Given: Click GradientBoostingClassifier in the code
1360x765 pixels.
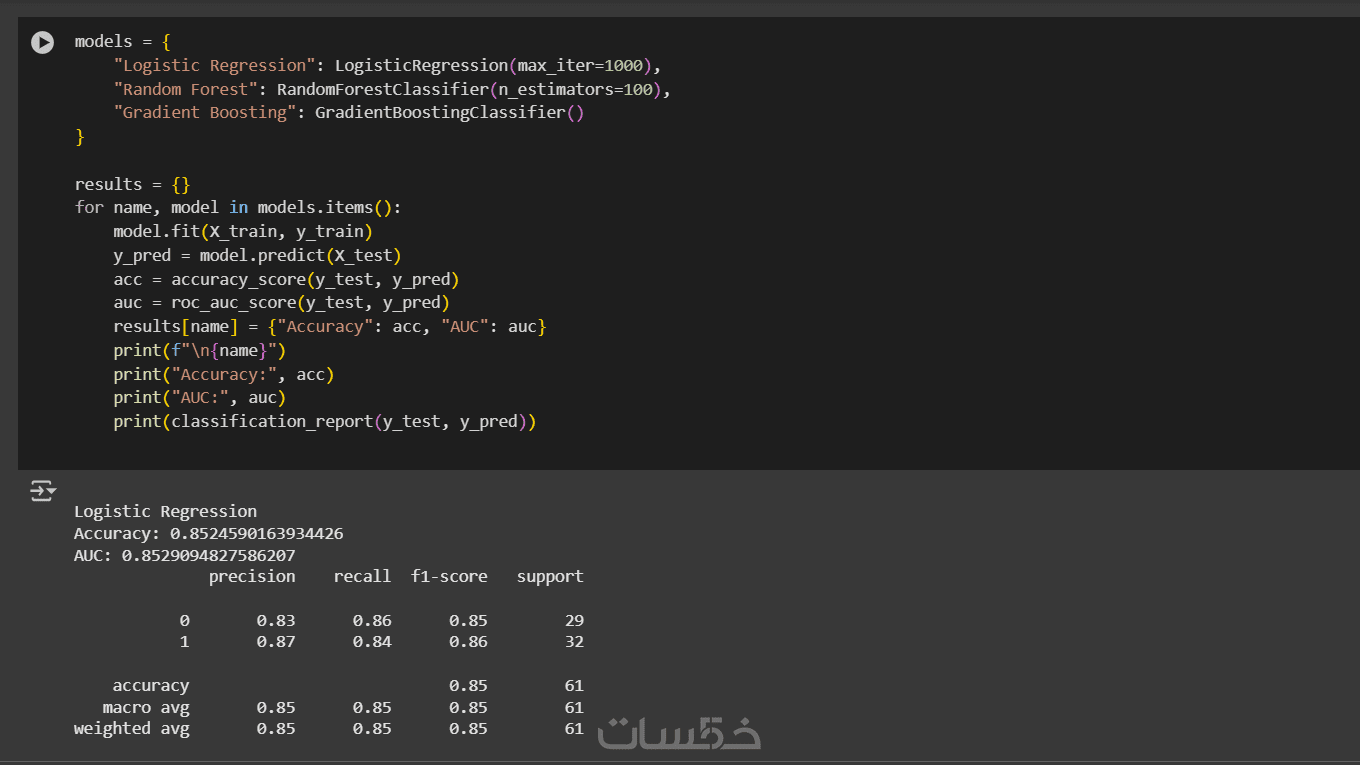Looking at the screenshot, I should pos(440,113).
